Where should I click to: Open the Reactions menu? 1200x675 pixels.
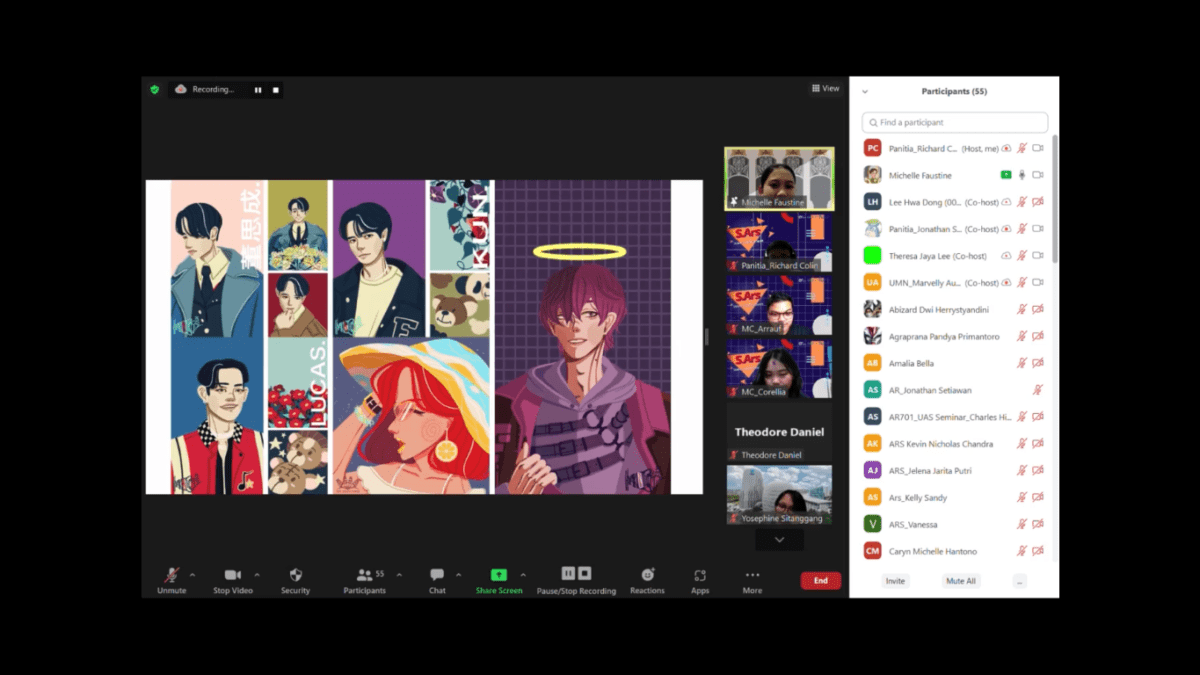click(647, 576)
